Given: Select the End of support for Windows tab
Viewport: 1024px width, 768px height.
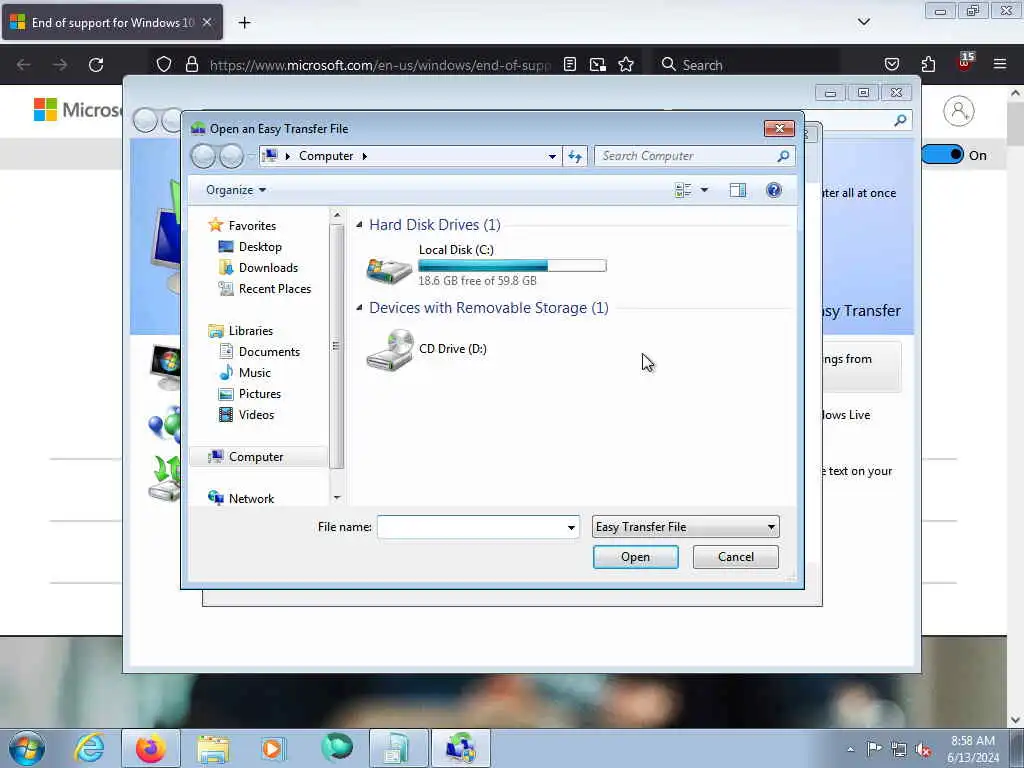Looking at the screenshot, I should tap(112, 22).
